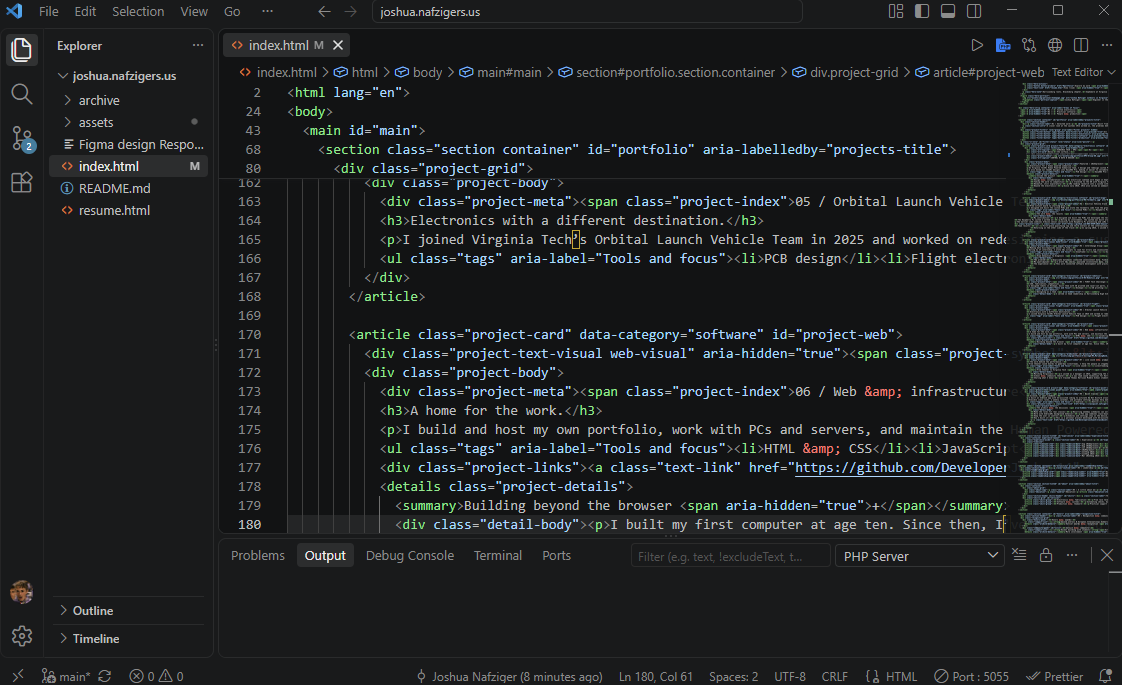Image resolution: width=1122 pixels, height=685 pixels.
Task: Run the file with play icon
Action: (977, 45)
